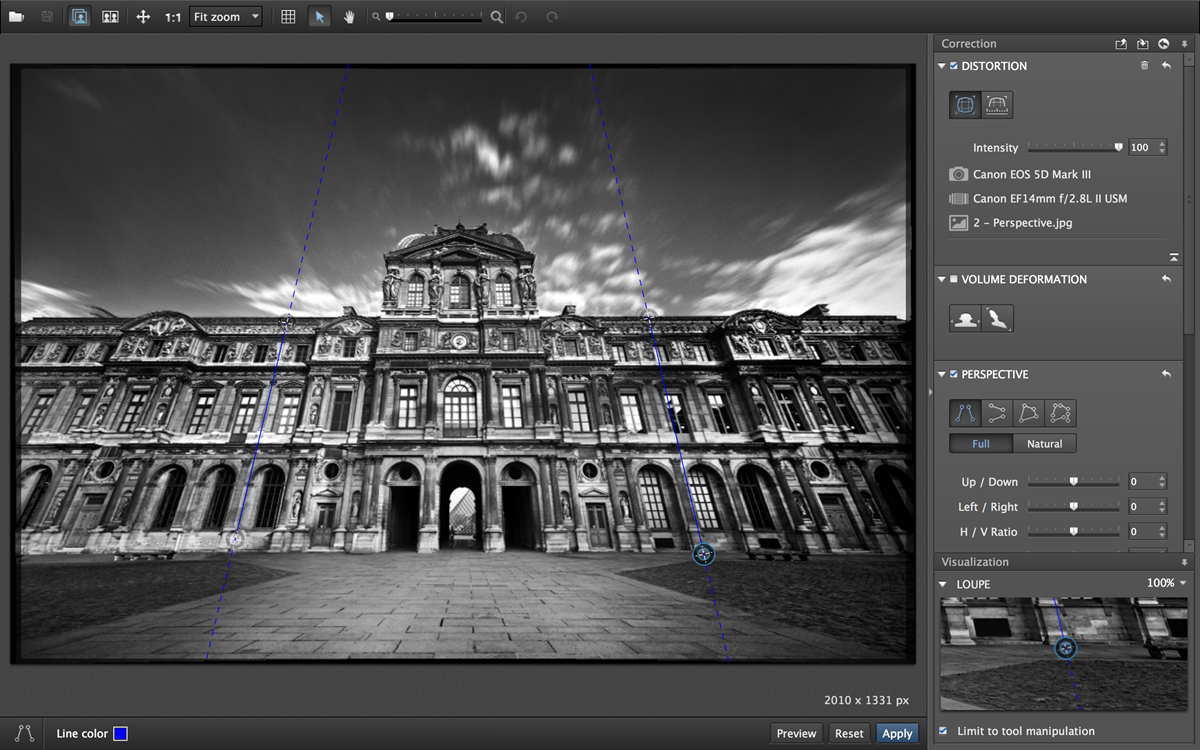Delete the distortion correction with trash icon

(x=1145, y=66)
